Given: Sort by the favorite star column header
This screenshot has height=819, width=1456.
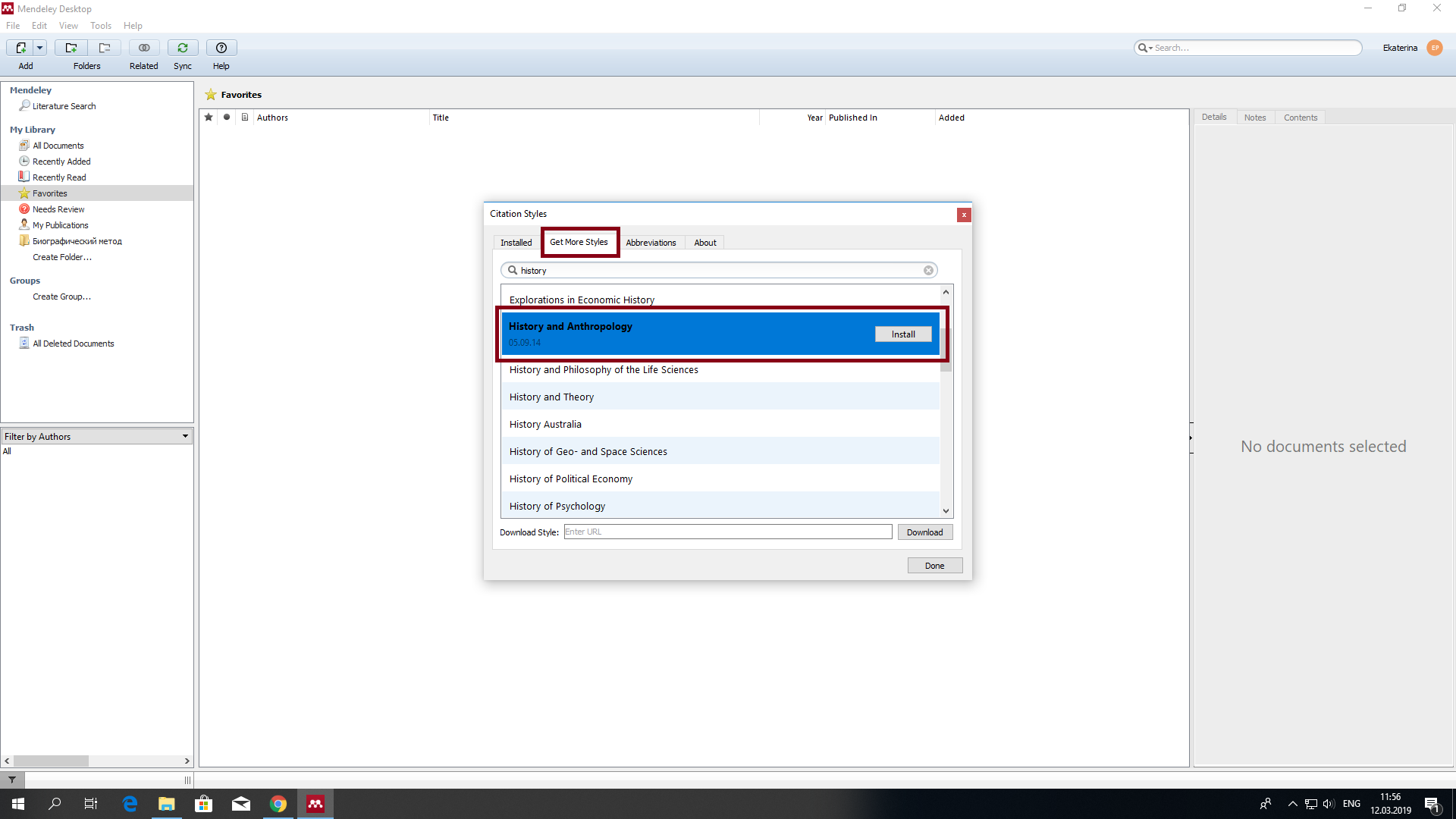Looking at the screenshot, I should pyautogui.click(x=209, y=118).
